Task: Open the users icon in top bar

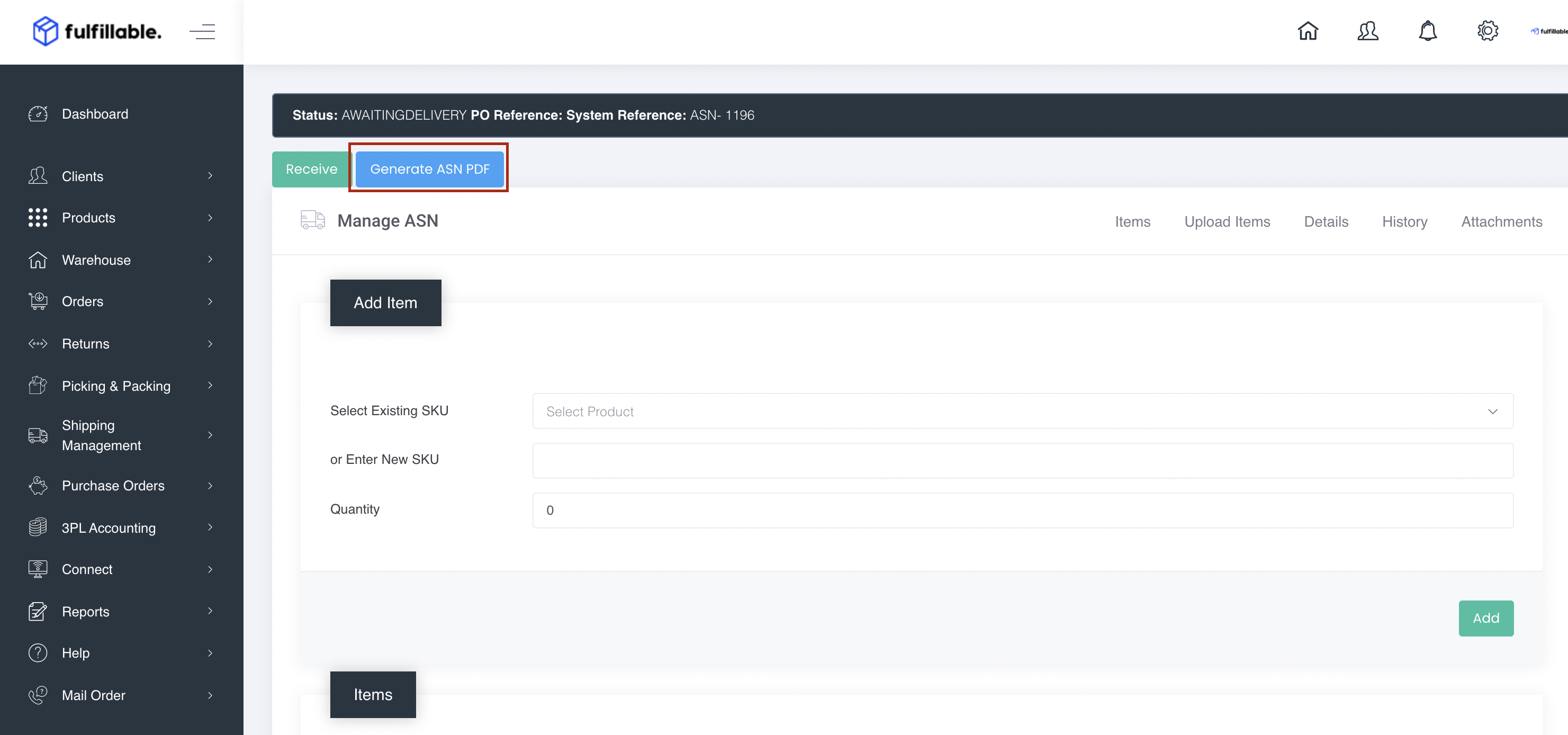Action: (1368, 30)
